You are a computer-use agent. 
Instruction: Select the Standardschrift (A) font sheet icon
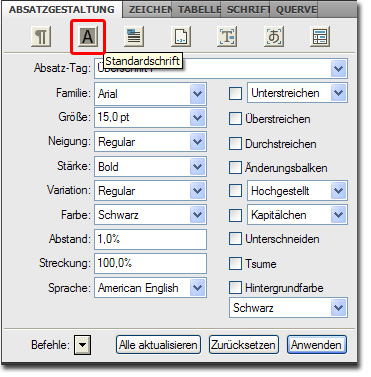click(88, 36)
